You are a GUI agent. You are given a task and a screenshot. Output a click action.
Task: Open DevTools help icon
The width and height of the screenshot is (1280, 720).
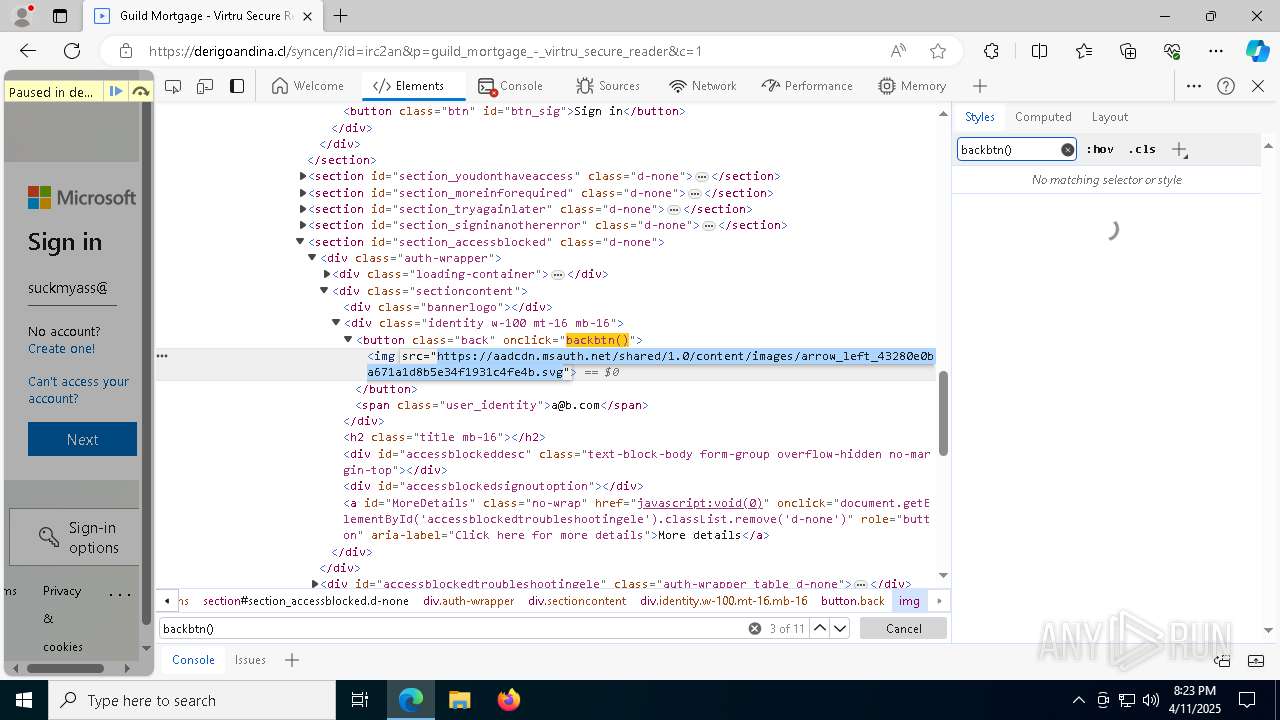pyautogui.click(x=1226, y=86)
